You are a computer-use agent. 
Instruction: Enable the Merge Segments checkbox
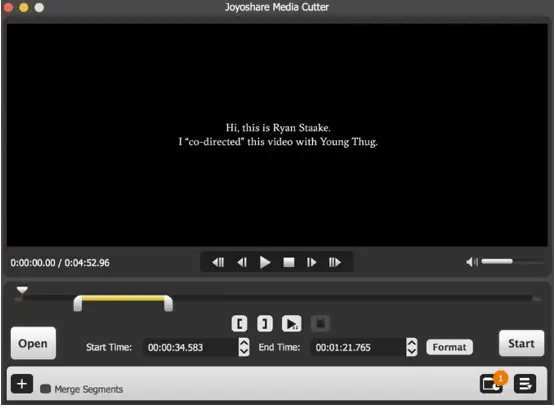coord(45,389)
